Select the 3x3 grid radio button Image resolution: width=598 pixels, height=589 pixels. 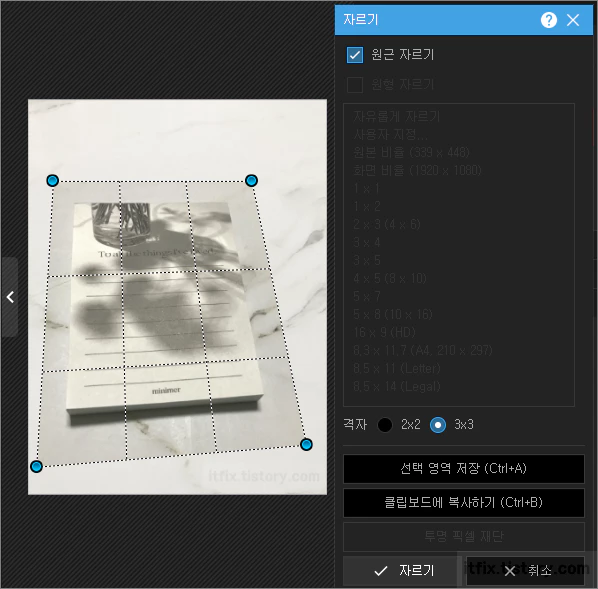click(438, 425)
